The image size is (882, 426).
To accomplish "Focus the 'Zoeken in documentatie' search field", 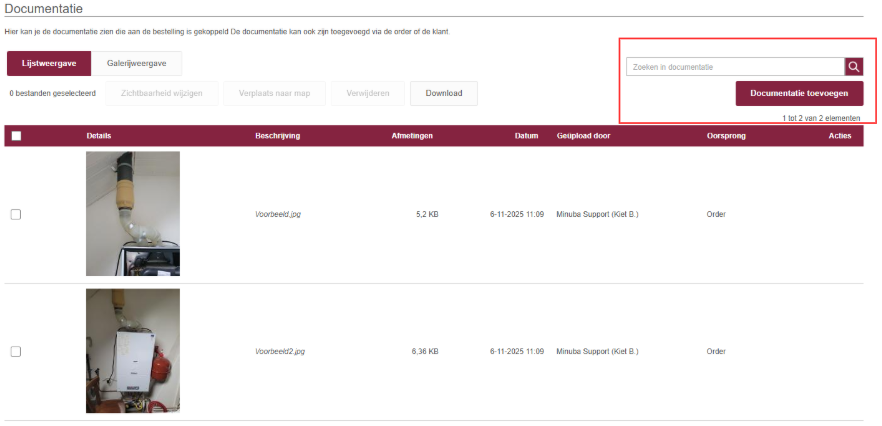I will tap(735, 67).
